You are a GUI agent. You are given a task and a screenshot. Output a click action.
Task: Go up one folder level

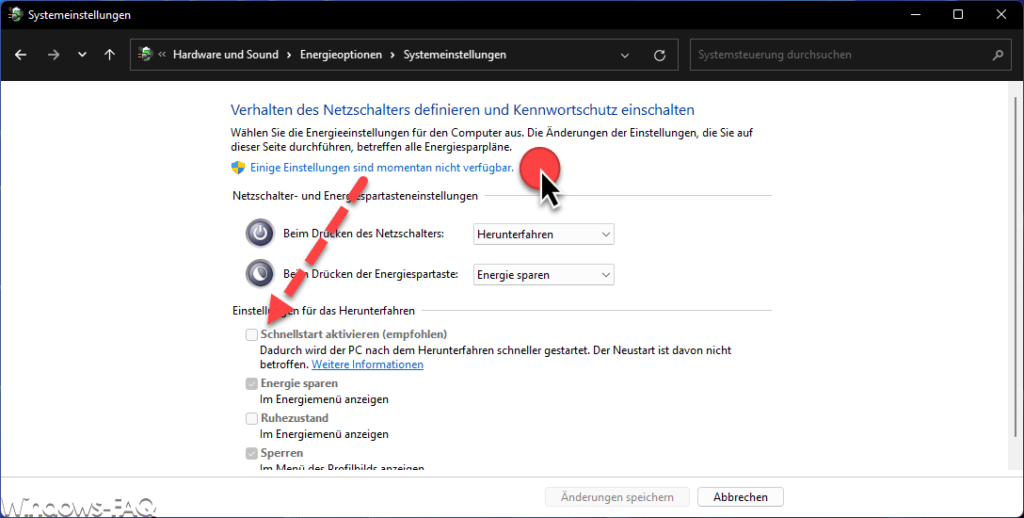point(110,55)
